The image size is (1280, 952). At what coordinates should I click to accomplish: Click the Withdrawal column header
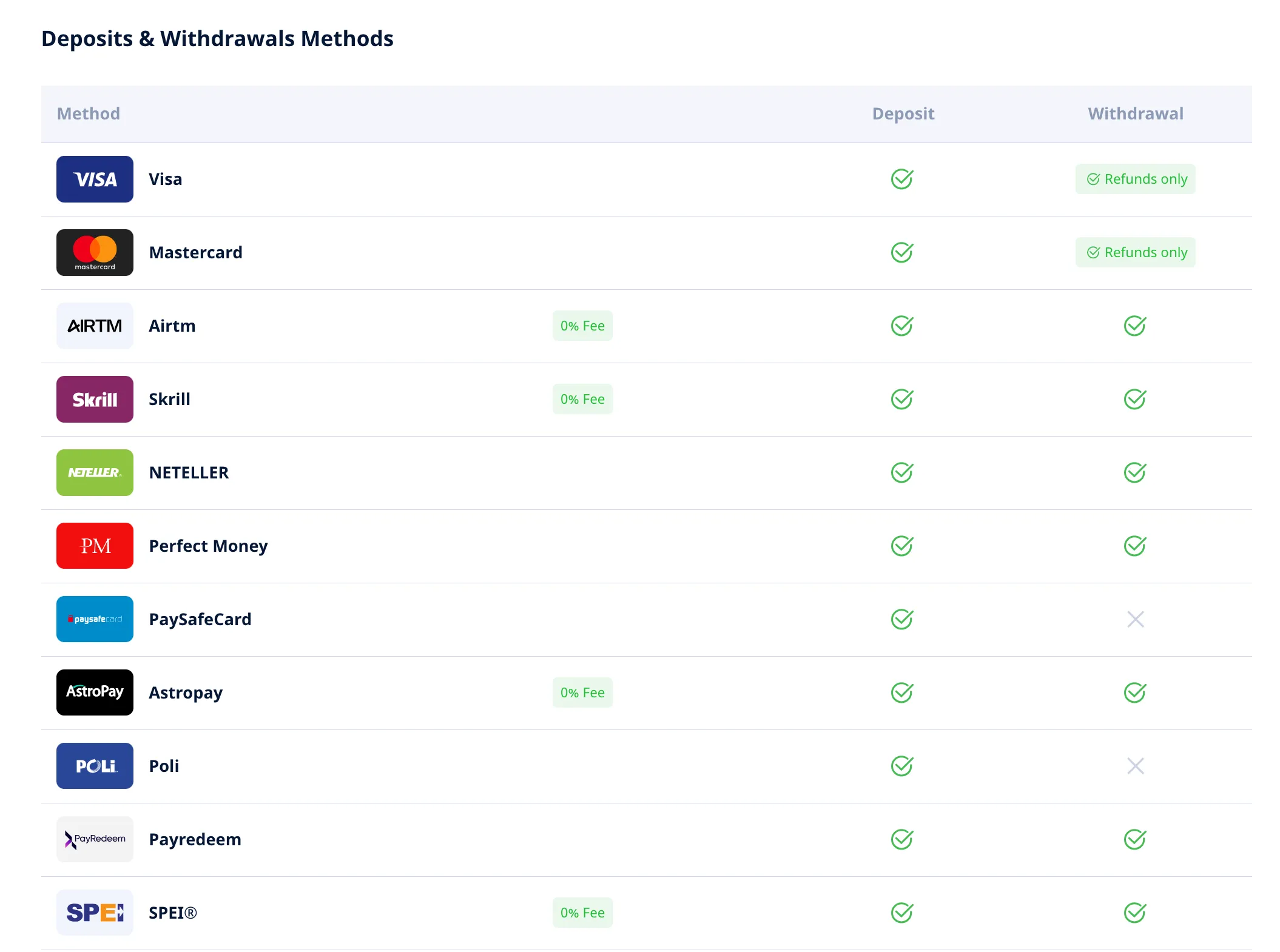coord(1136,113)
